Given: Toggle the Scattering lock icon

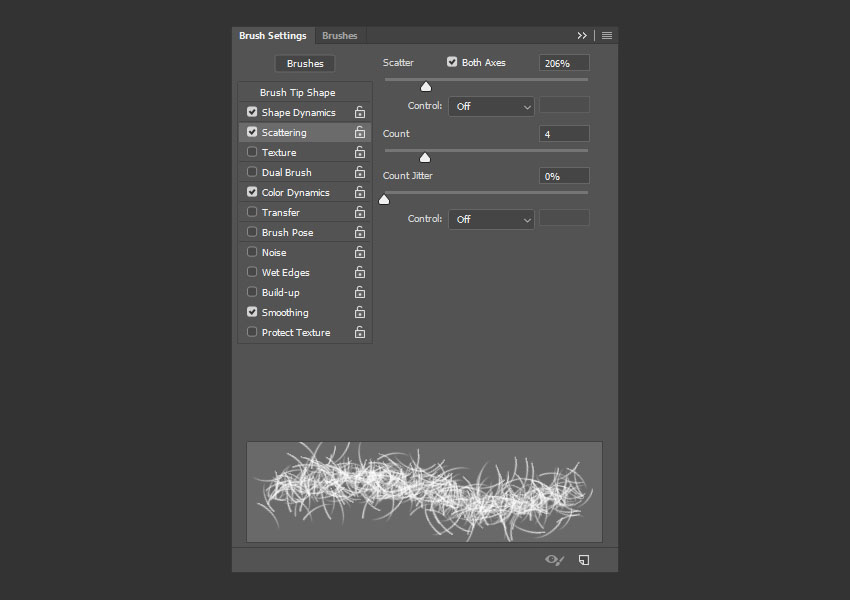Looking at the screenshot, I should (360, 132).
